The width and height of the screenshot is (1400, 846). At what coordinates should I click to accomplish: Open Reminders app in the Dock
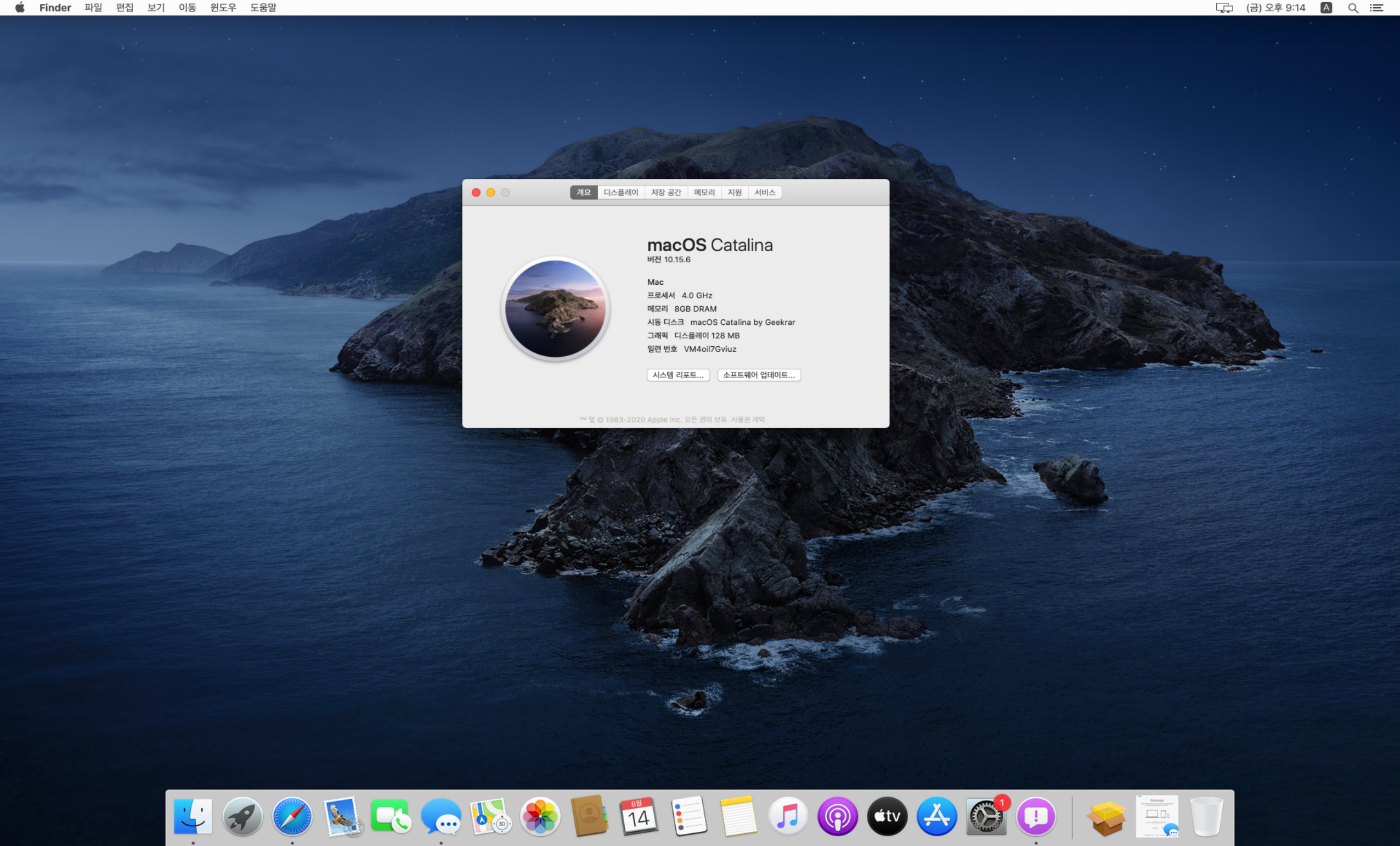[688, 816]
